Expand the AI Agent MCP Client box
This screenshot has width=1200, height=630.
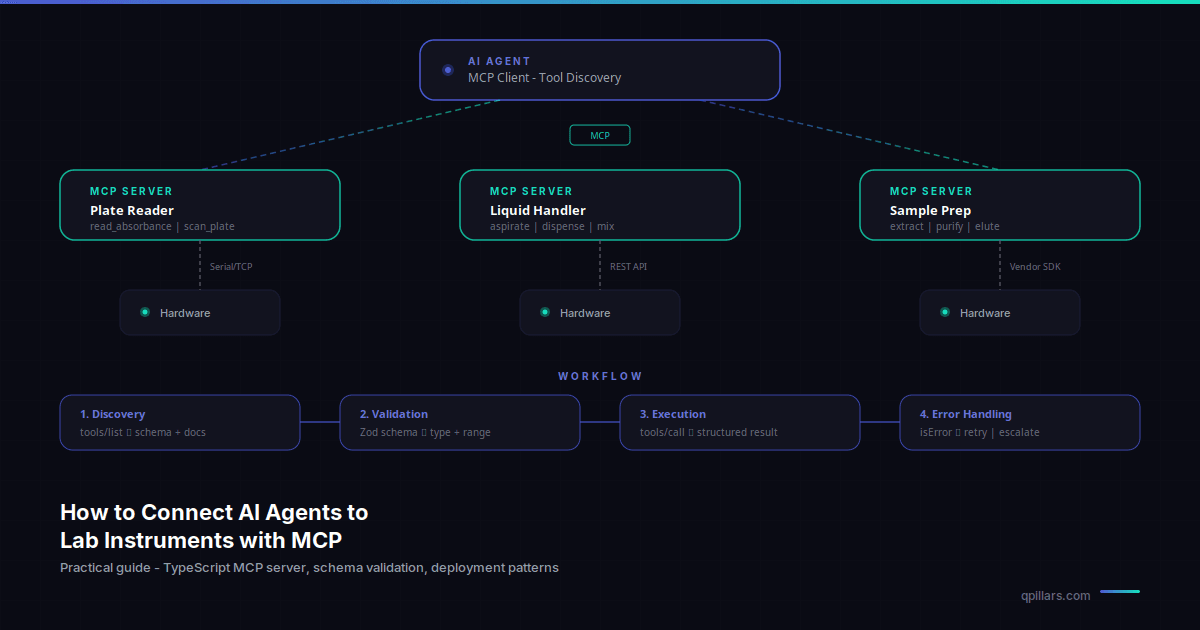pyautogui.click(x=600, y=70)
